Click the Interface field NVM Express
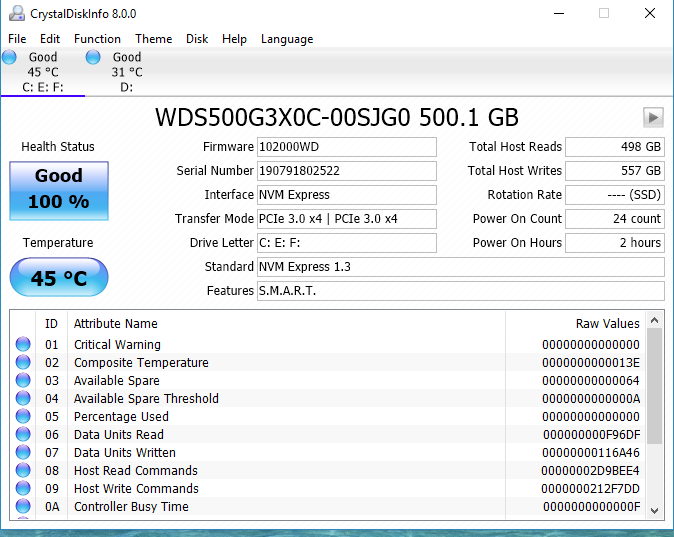Image resolution: width=674 pixels, height=537 pixels. (x=347, y=195)
